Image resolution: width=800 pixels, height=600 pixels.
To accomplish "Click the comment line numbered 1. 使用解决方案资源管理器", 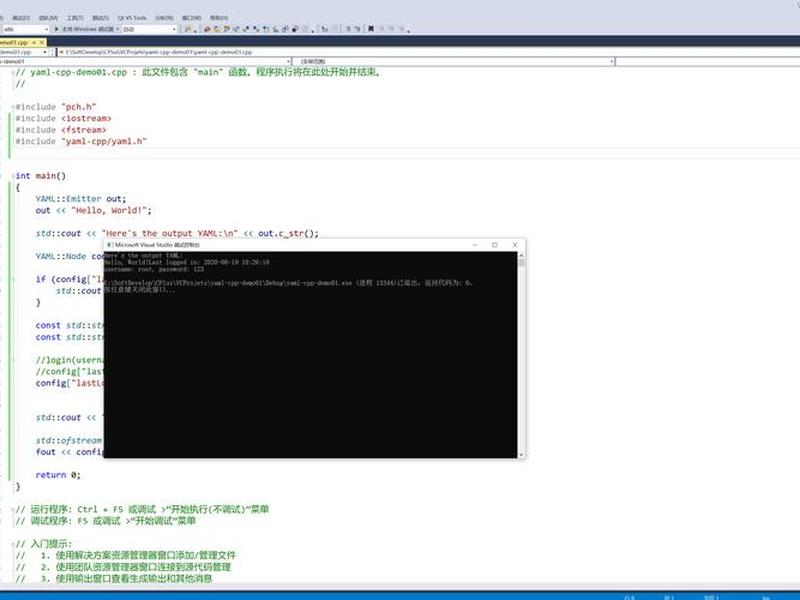I will click(126, 555).
